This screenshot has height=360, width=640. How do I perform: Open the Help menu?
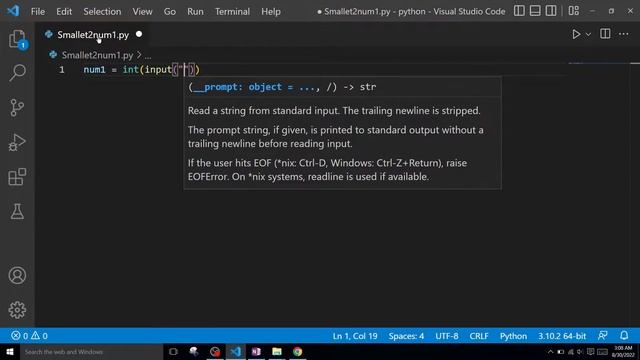tap(271, 11)
